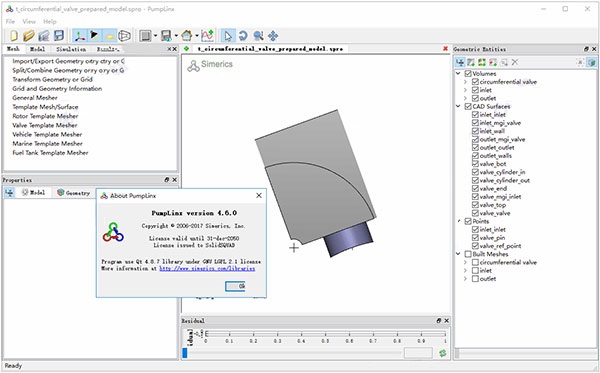The height and width of the screenshot is (373, 600).
Task: Close the About PumpLinx dialog
Action: click(x=259, y=195)
